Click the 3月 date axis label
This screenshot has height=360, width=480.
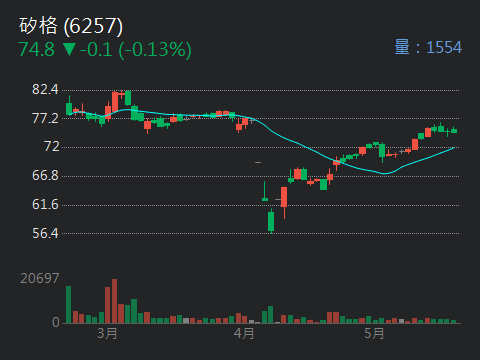coord(107,333)
